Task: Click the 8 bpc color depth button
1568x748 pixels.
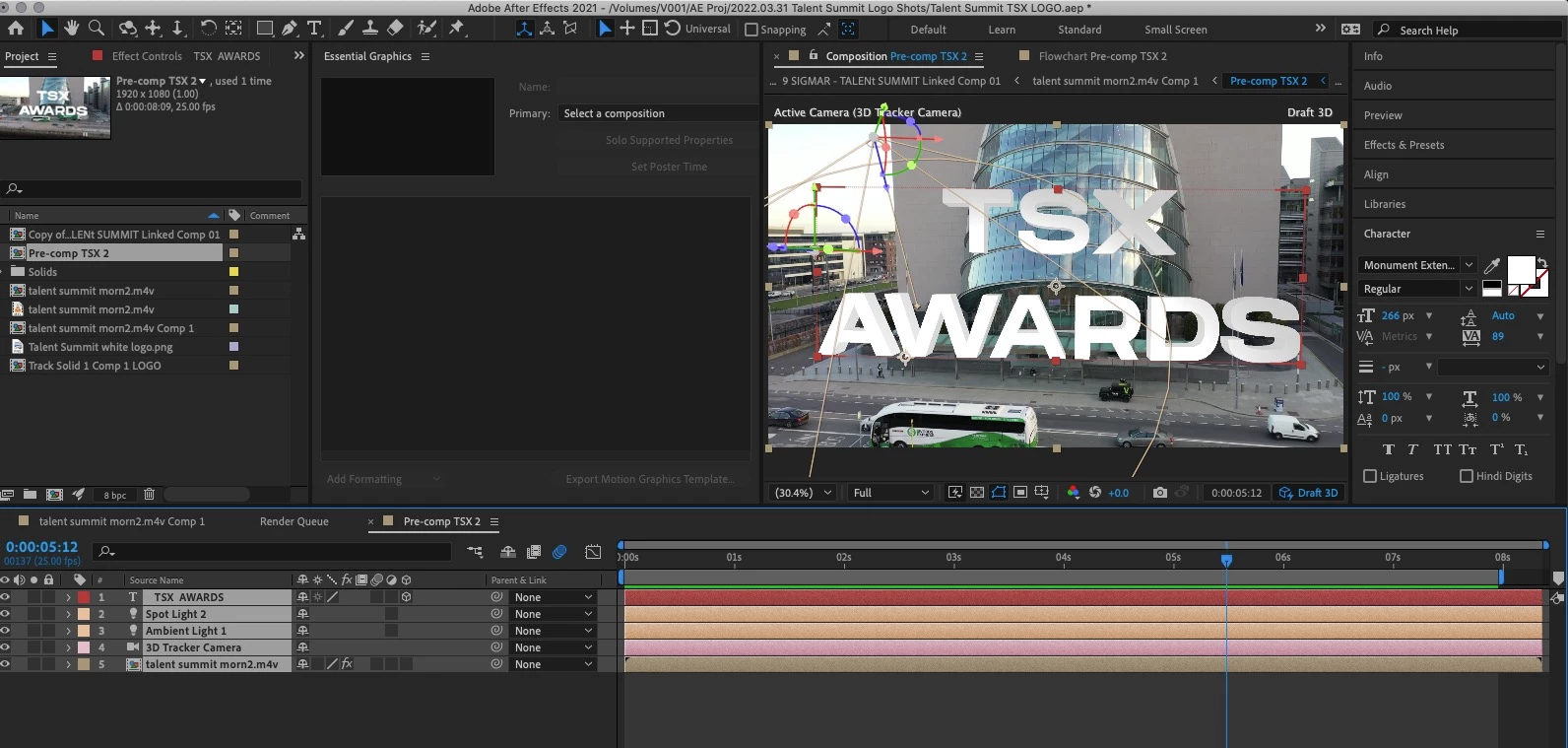Action: [x=115, y=495]
